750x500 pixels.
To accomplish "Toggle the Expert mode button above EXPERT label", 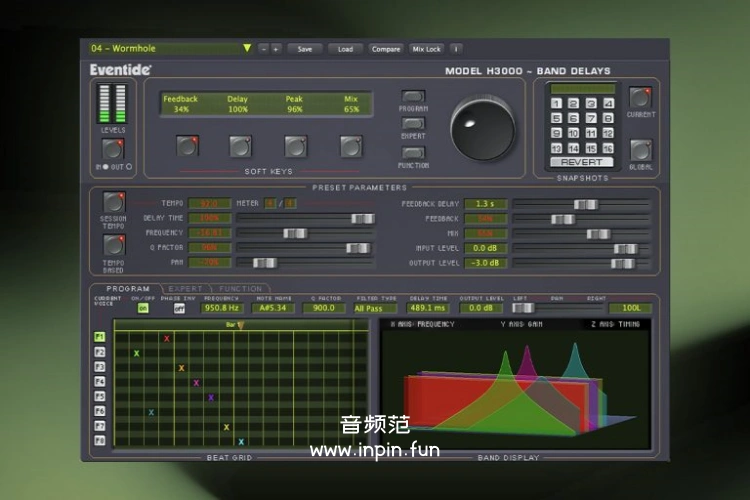I will point(413,123).
